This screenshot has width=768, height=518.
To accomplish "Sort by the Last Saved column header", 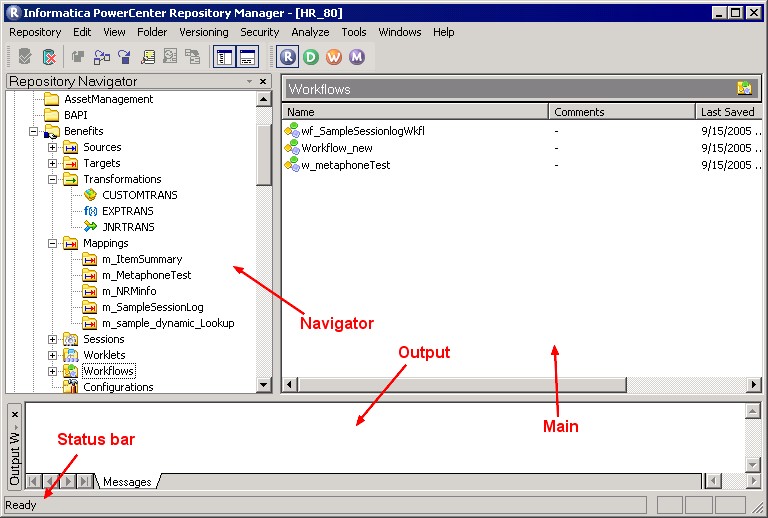I will [728, 112].
